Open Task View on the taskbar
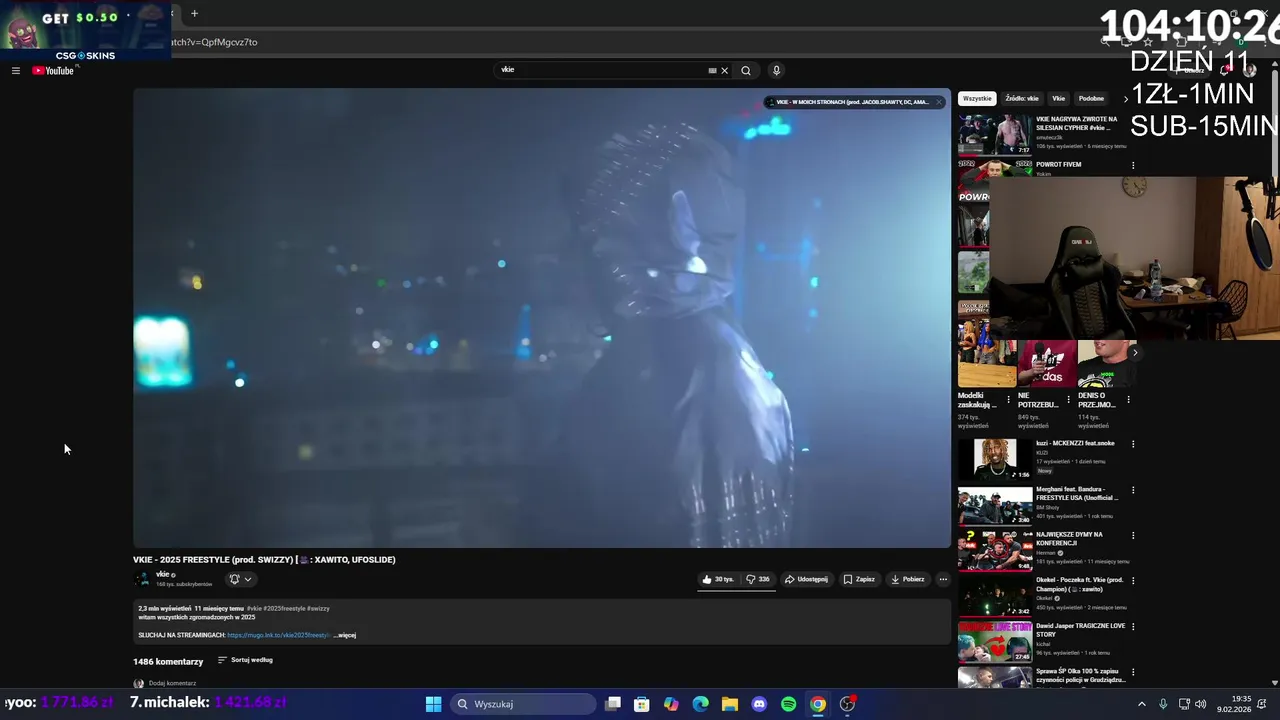Screen dimensions: 1280x720 [613, 704]
